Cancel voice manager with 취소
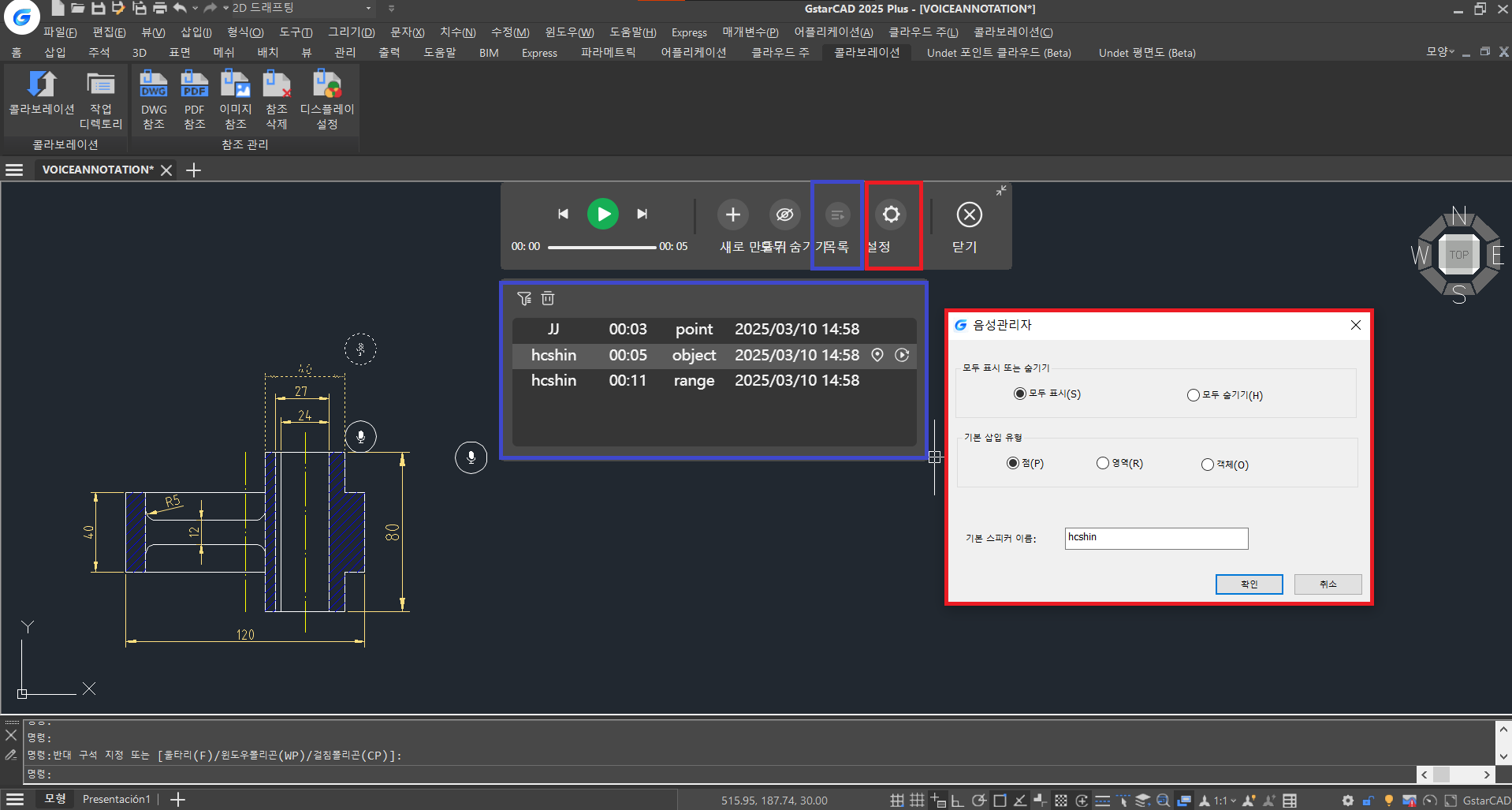The width and height of the screenshot is (1512, 810). tap(1328, 584)
